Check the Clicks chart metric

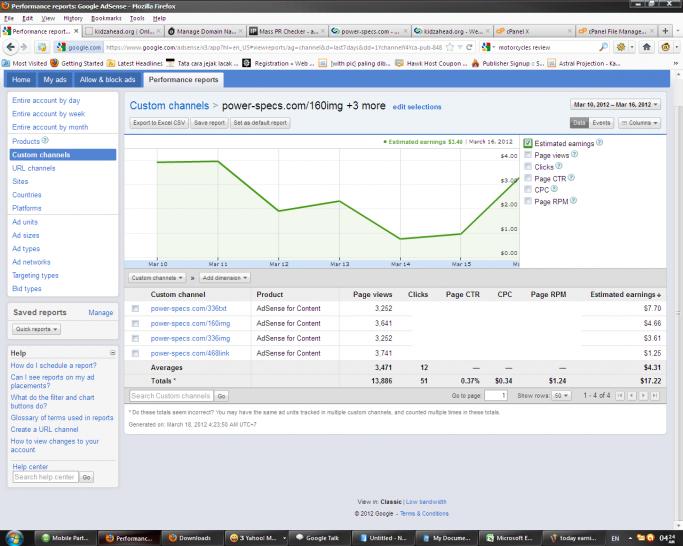click(528, 166)
